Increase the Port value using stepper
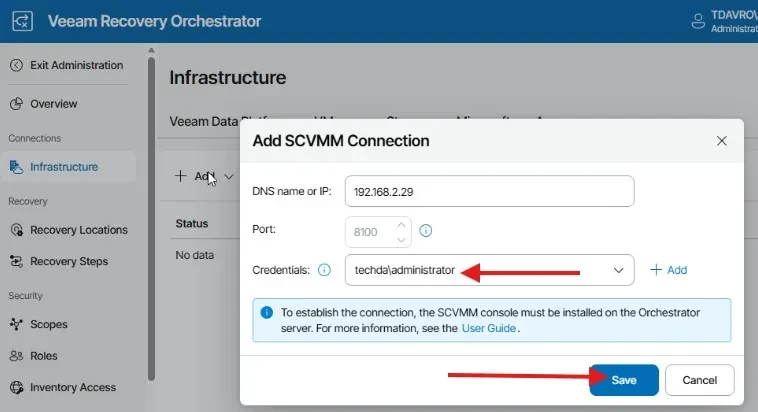This screenshot has height=412, width=758. tap(402, 224)
